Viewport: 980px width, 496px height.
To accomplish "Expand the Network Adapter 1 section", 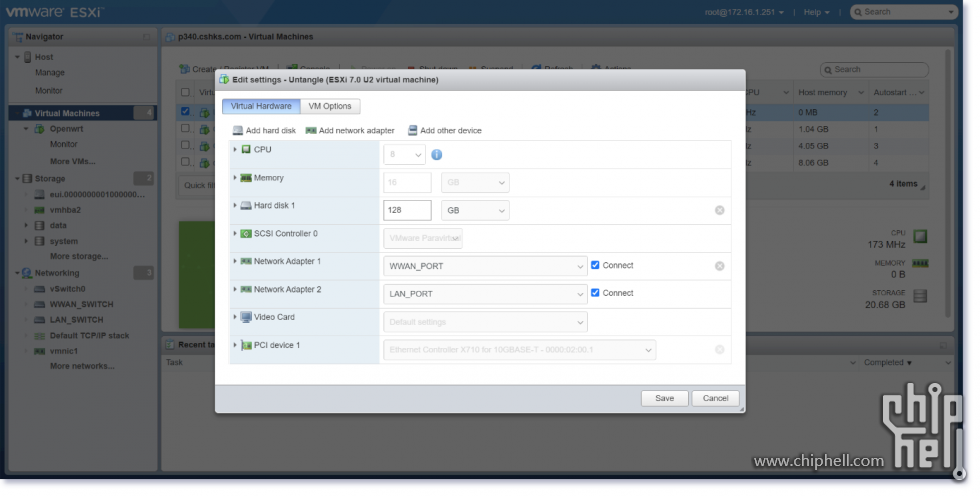I will coord(235,261).
